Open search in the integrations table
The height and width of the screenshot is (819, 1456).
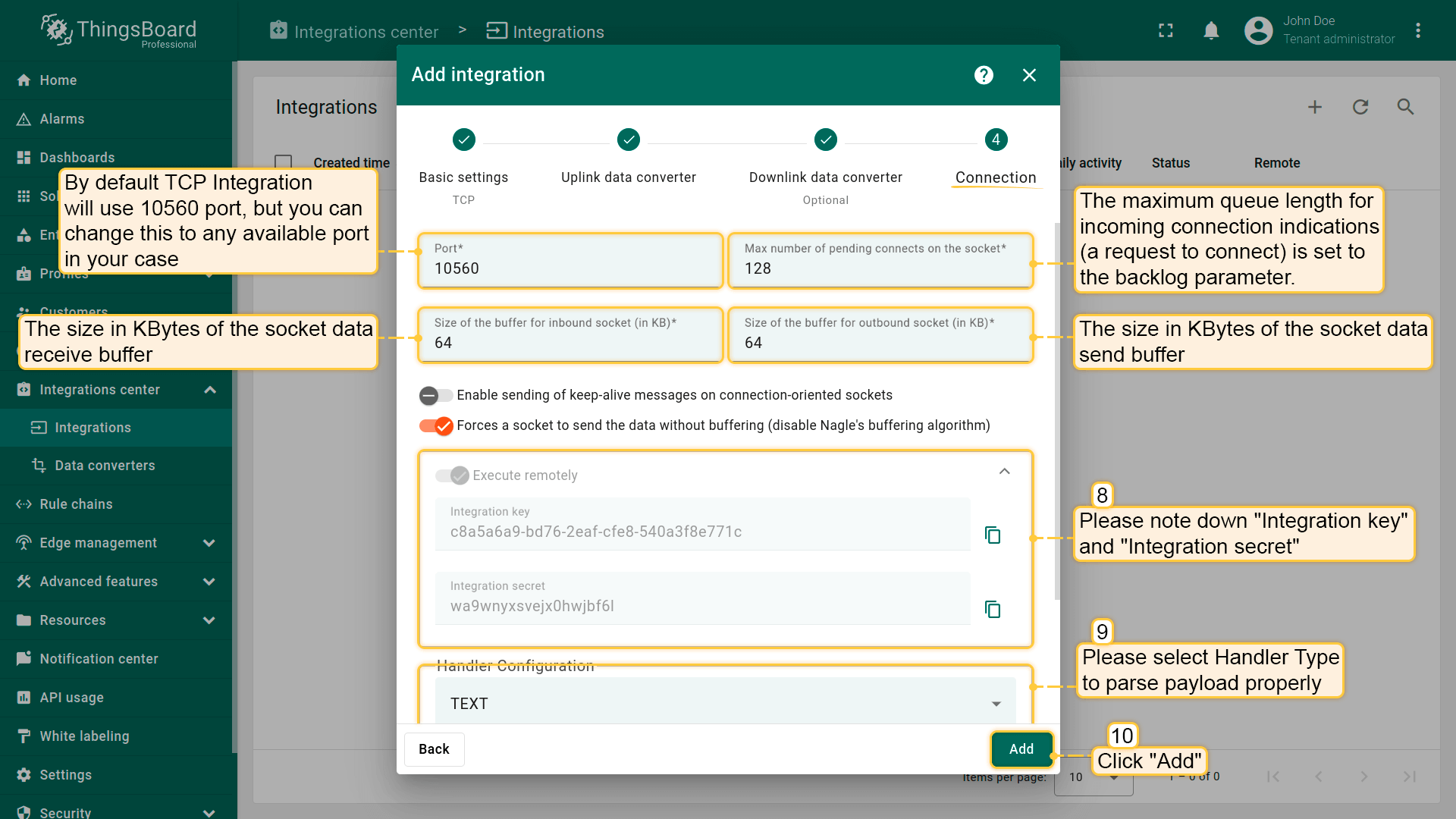(x=1405, y=107)
